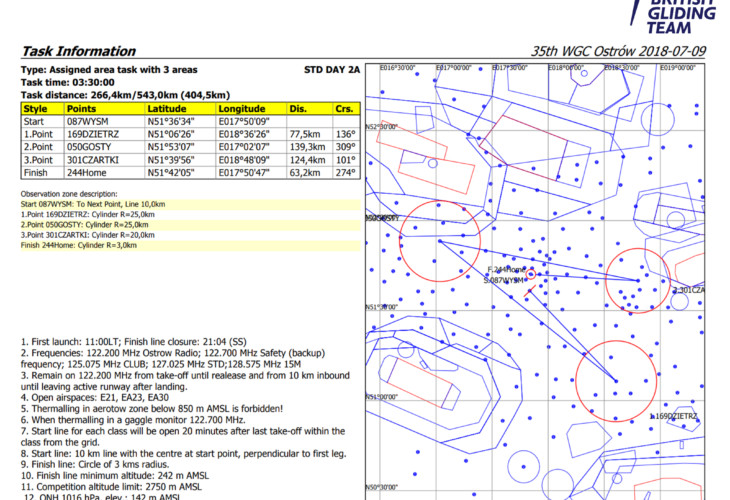The height and width of the screenshot is (500, 730).
Task: Select the Style column header
Action: click(x=36, y=108)
